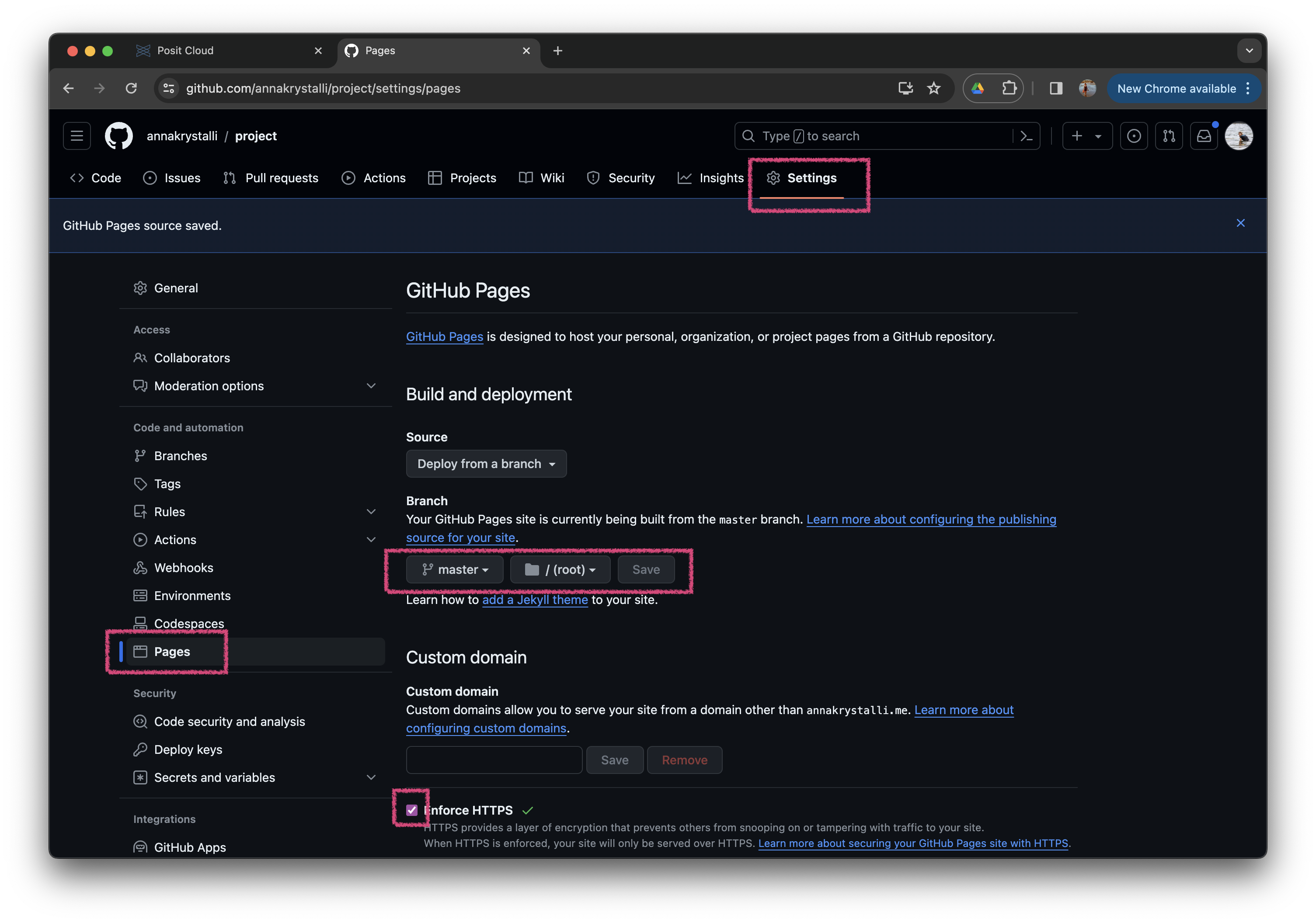Open Tags settings in sidebar
This screenshot has height=923, width=1316.
coord(255,484)
